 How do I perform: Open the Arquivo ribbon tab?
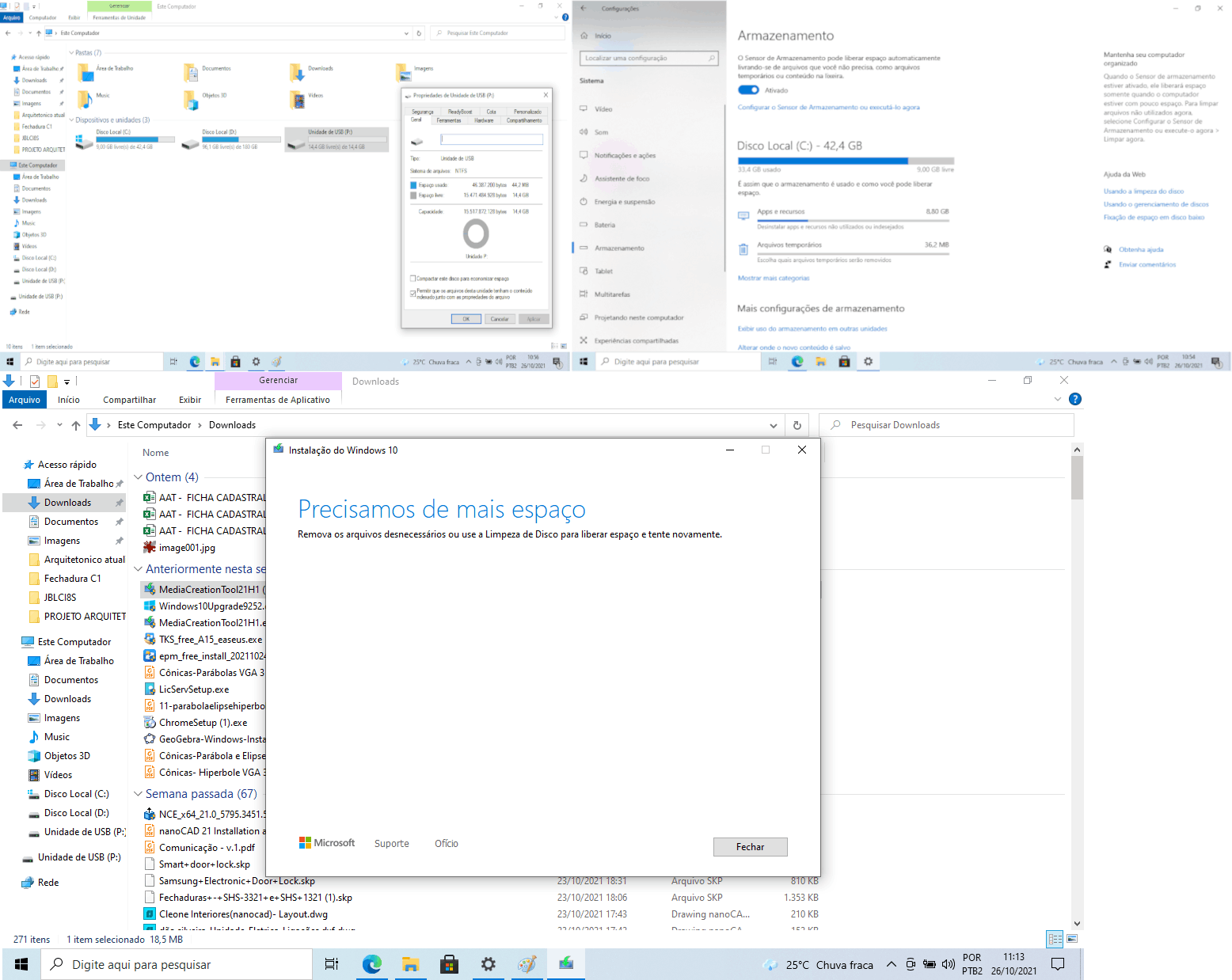click(x=25, y=400)
